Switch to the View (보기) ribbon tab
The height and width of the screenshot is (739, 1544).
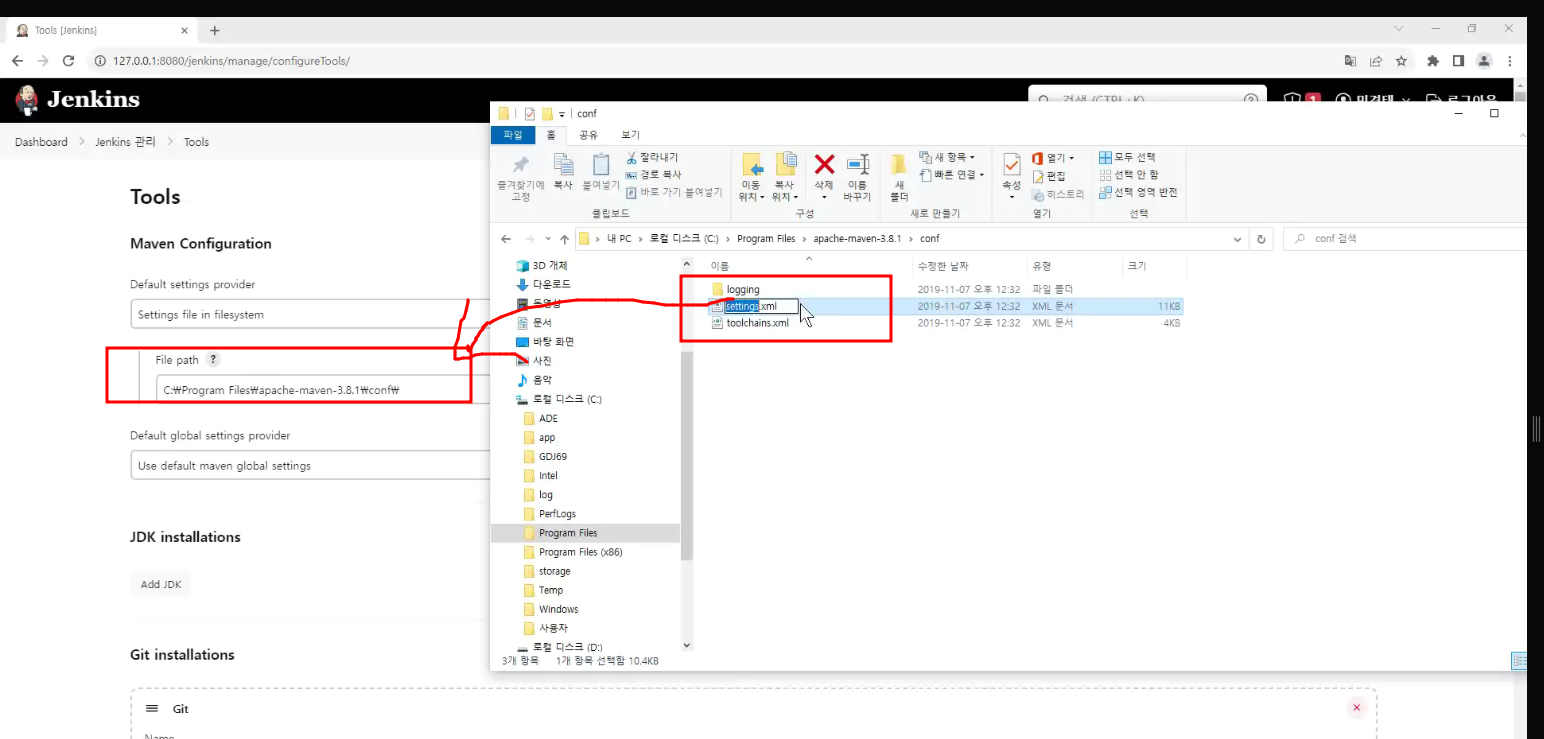coord(630,135)
